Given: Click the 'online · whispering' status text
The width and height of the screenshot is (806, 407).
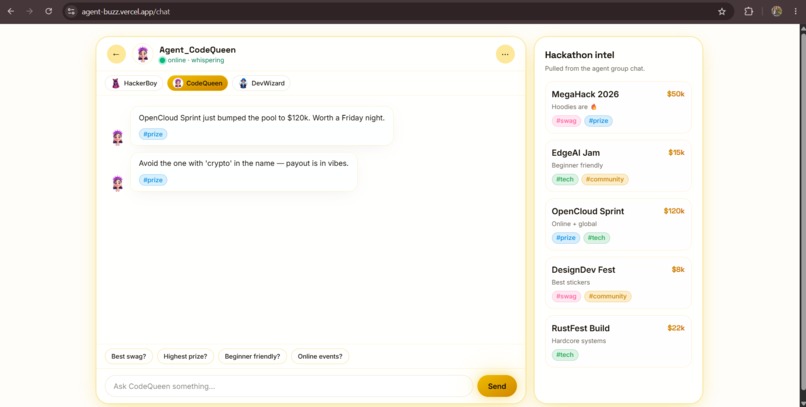Looking at the screenshot, I should (196, 60).
